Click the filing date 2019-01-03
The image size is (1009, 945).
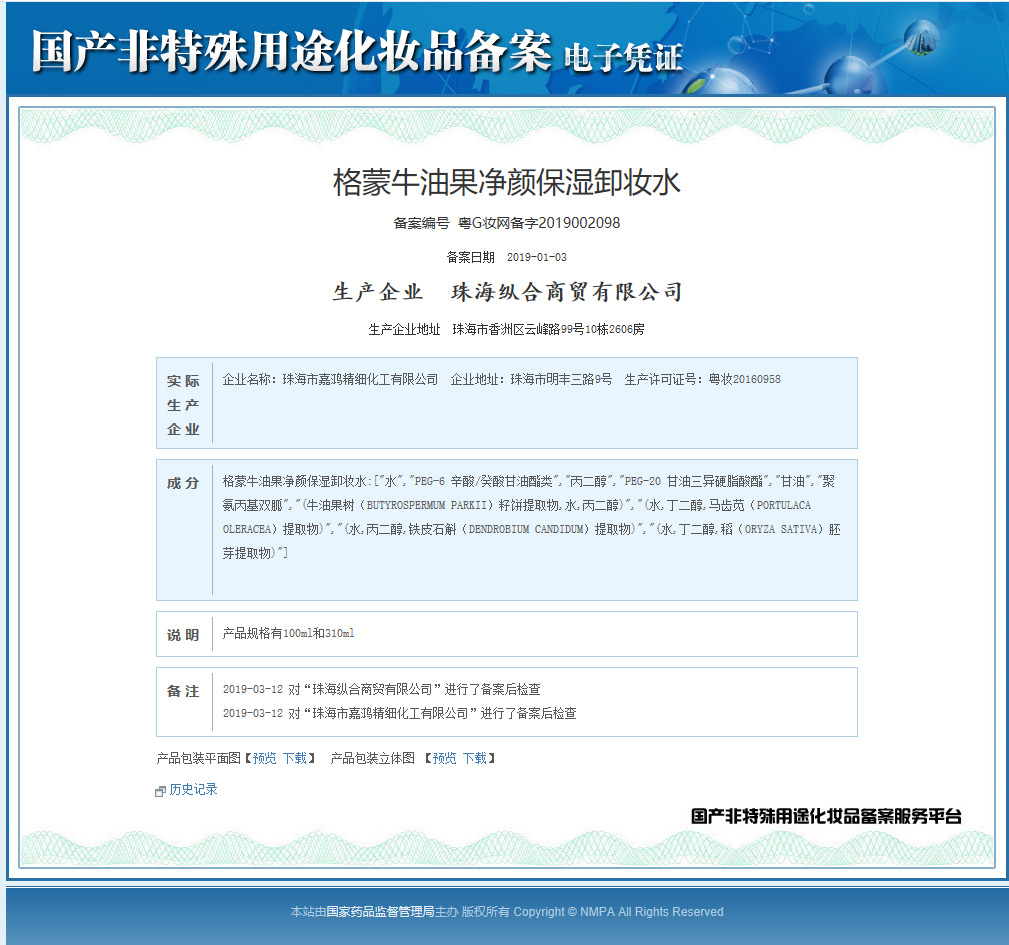537,257
